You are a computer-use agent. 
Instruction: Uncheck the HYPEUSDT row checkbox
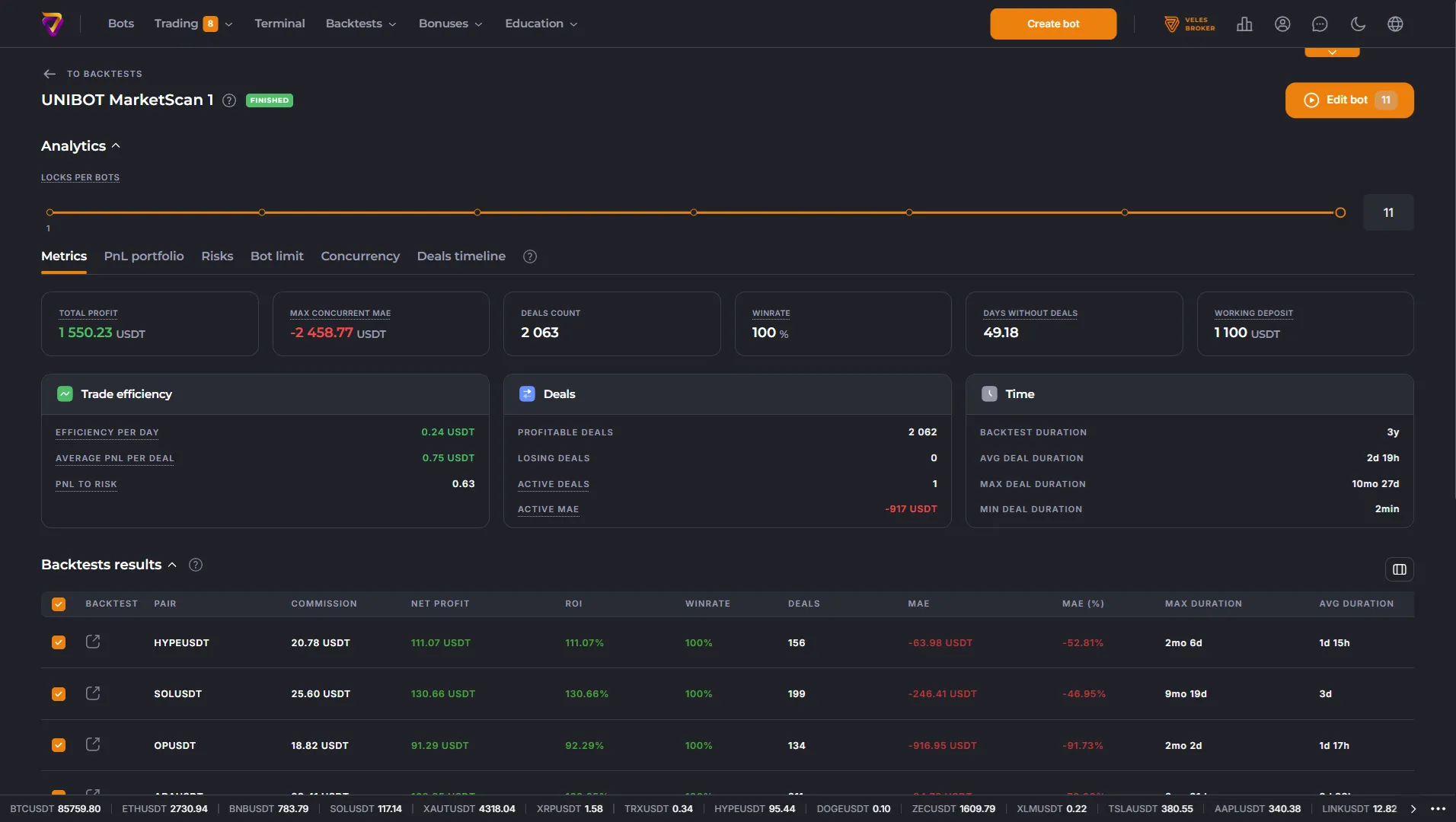coord(59,642)
